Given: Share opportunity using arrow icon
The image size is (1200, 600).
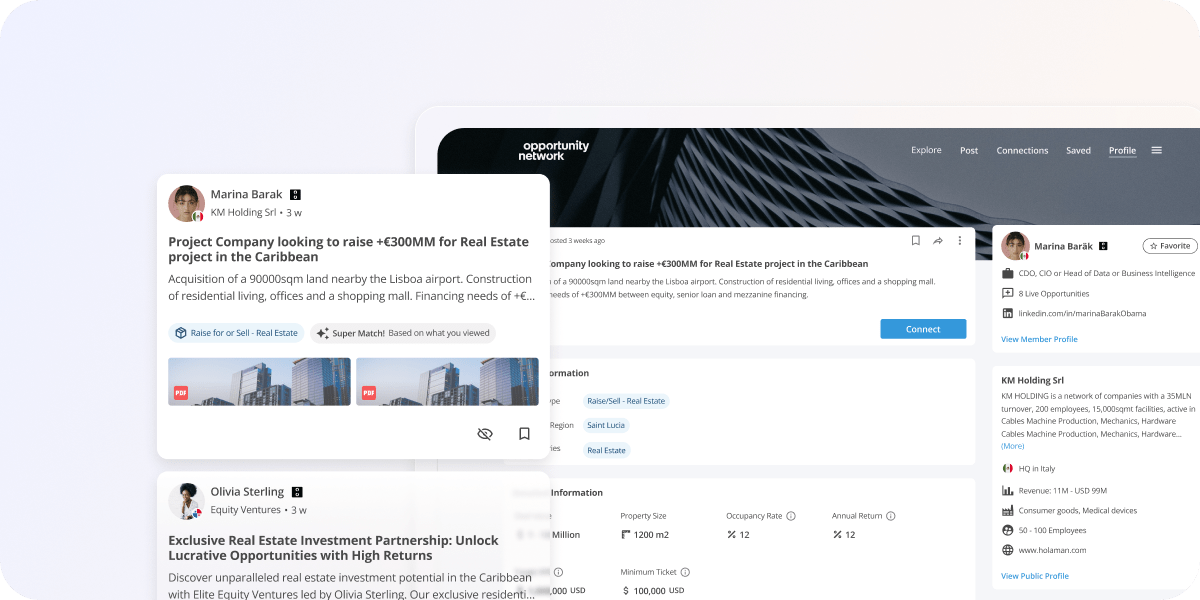Looking at the screenshot, I should pos(938,241).
